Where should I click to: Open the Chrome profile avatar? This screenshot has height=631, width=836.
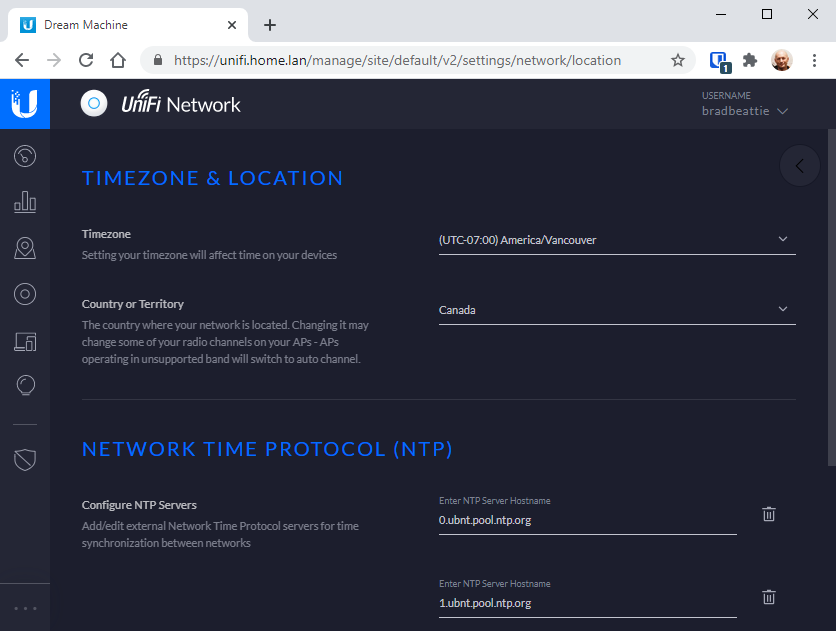pyautogui.click(x=782, y=60)
